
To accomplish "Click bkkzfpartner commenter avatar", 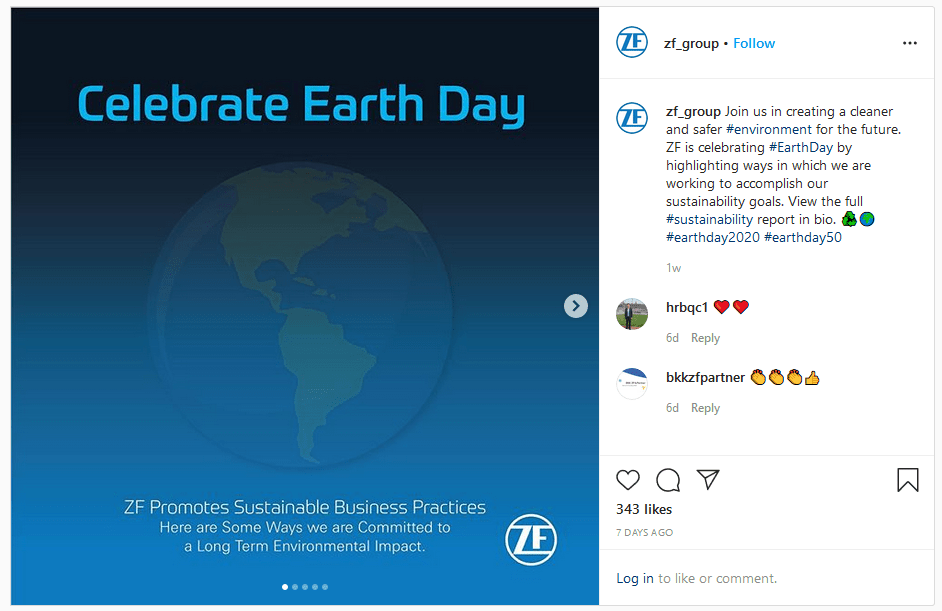I will coord(632,384).
